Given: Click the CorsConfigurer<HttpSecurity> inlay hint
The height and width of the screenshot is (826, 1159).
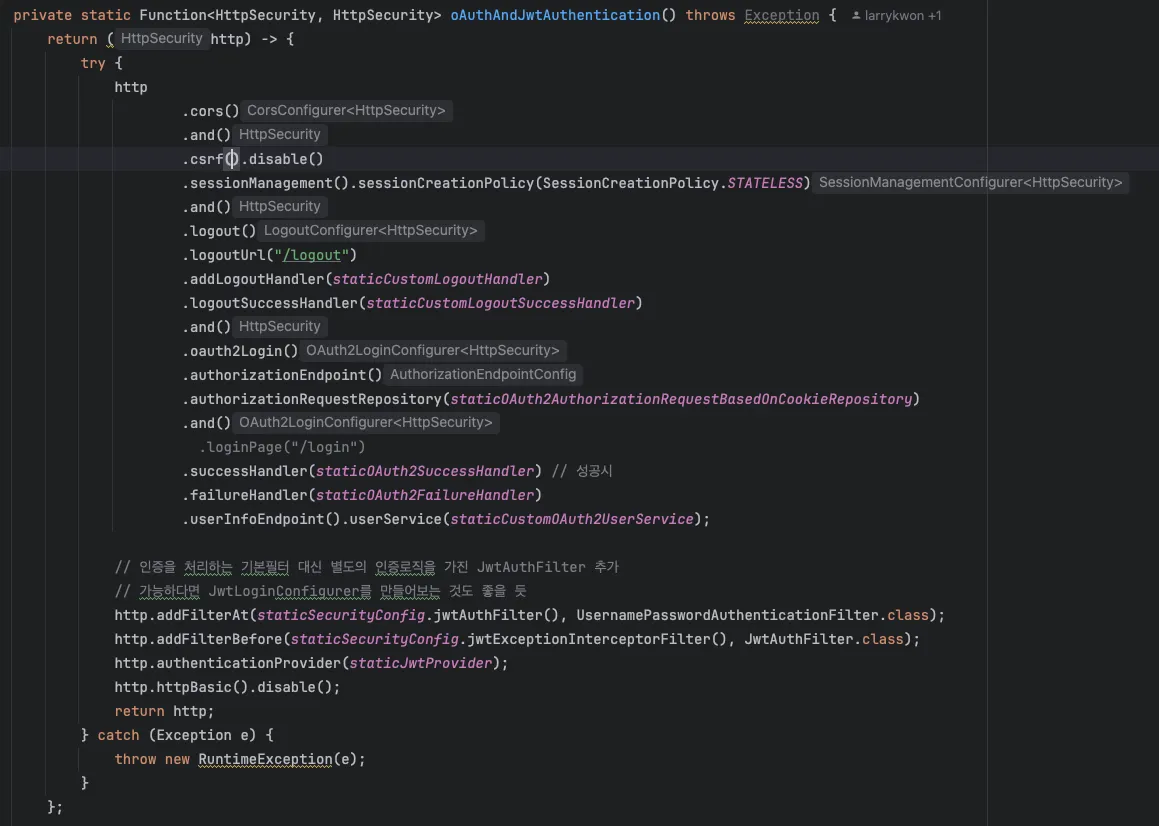Looking at the screenshot, I should pyautogui.click(x=346, y=110).
